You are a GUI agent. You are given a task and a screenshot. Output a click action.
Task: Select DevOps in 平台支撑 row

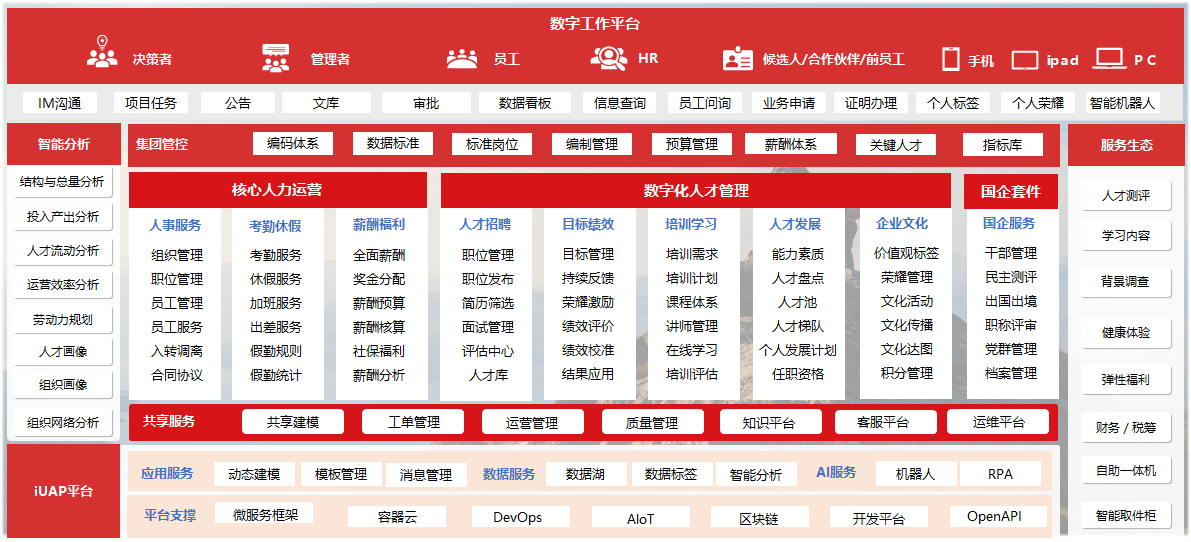(518, 517)
